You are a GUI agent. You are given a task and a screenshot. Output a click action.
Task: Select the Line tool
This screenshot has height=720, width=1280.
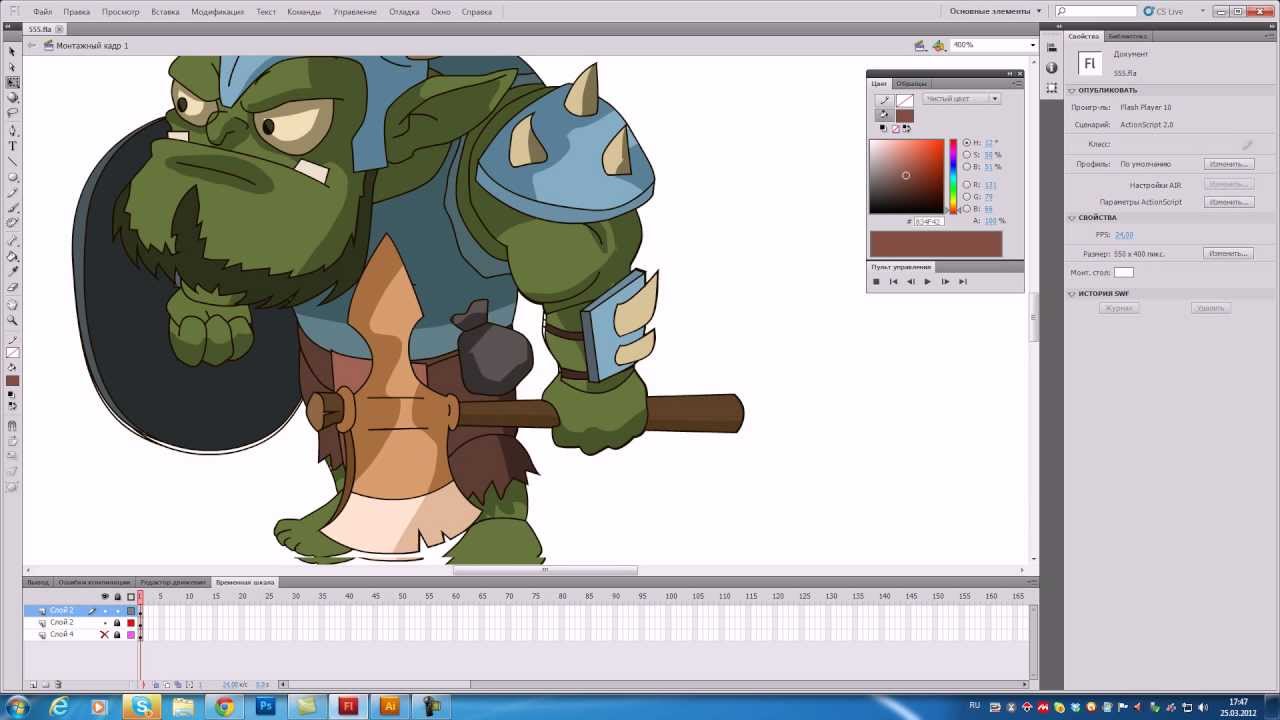pyautogui.click(x=12, y=161)
